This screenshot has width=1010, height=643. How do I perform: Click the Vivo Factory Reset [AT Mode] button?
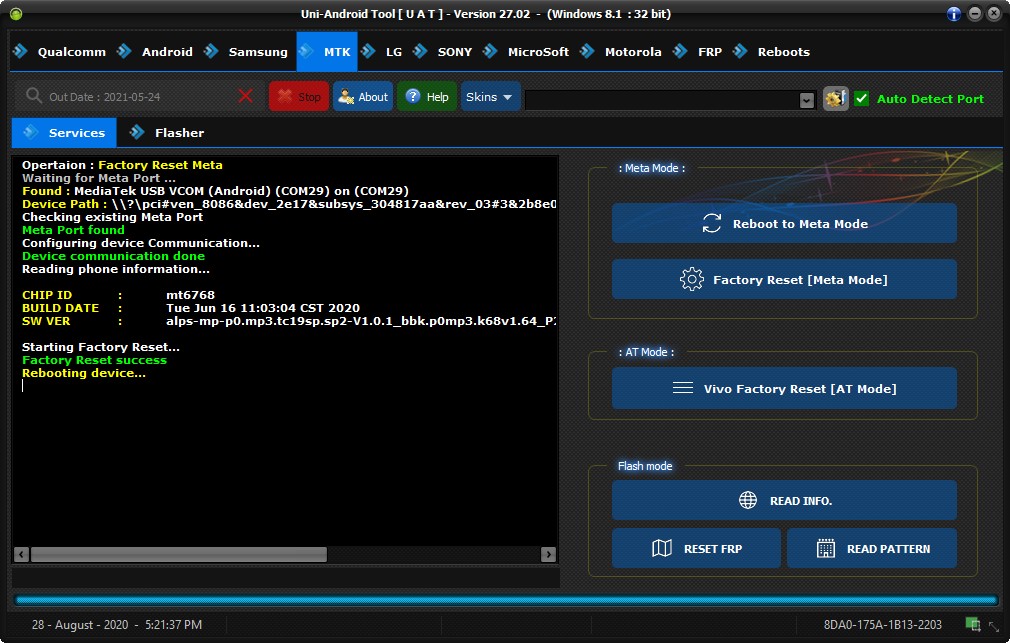[x=784, y=388]
